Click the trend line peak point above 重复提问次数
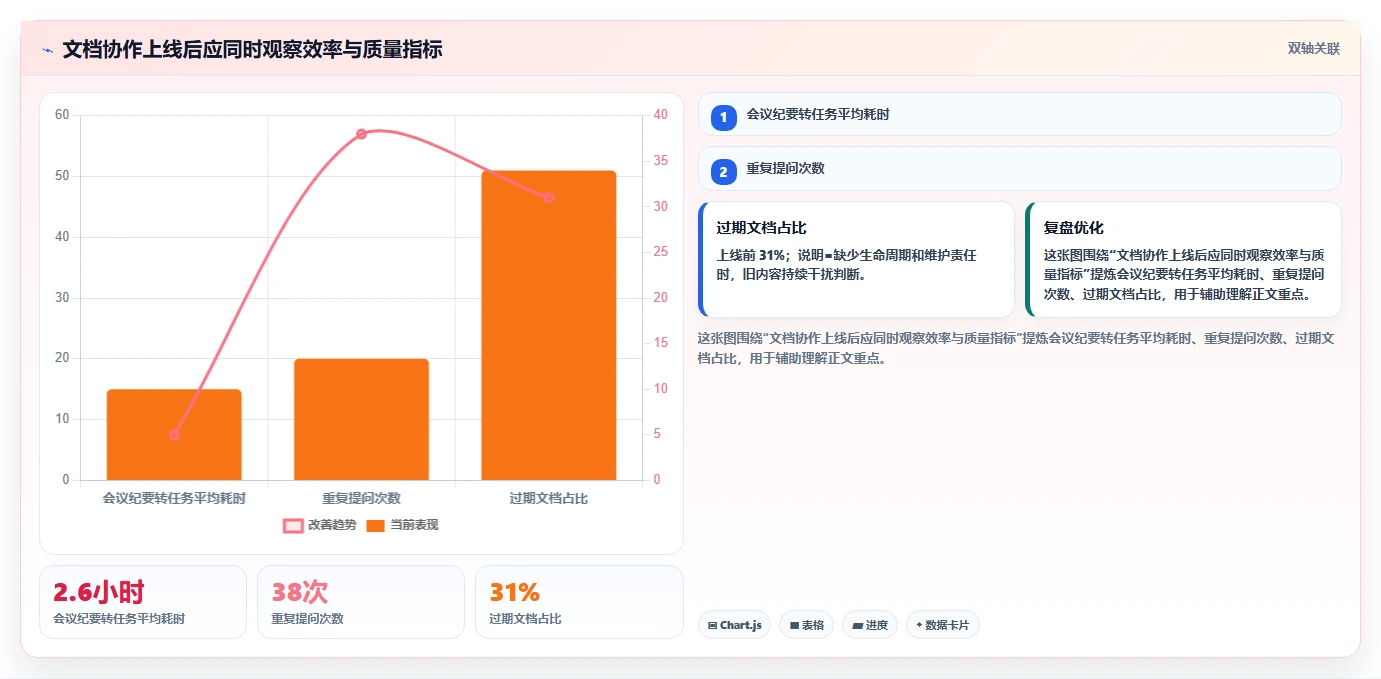Viewport: 1381px width, 679px height. (361, 134)
